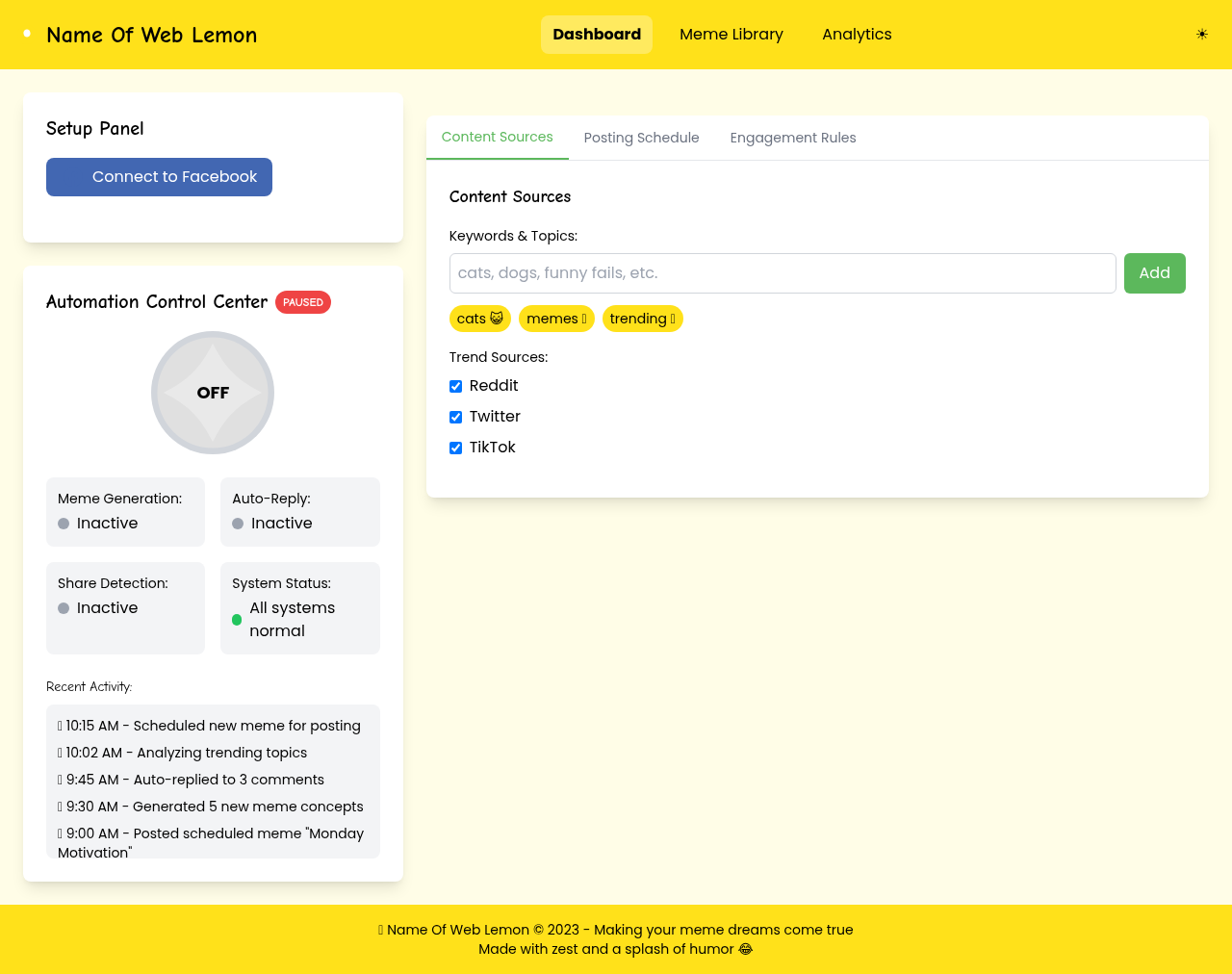
Task: Click the Keywords & Topics input field
Action: [x=783, y=273]
